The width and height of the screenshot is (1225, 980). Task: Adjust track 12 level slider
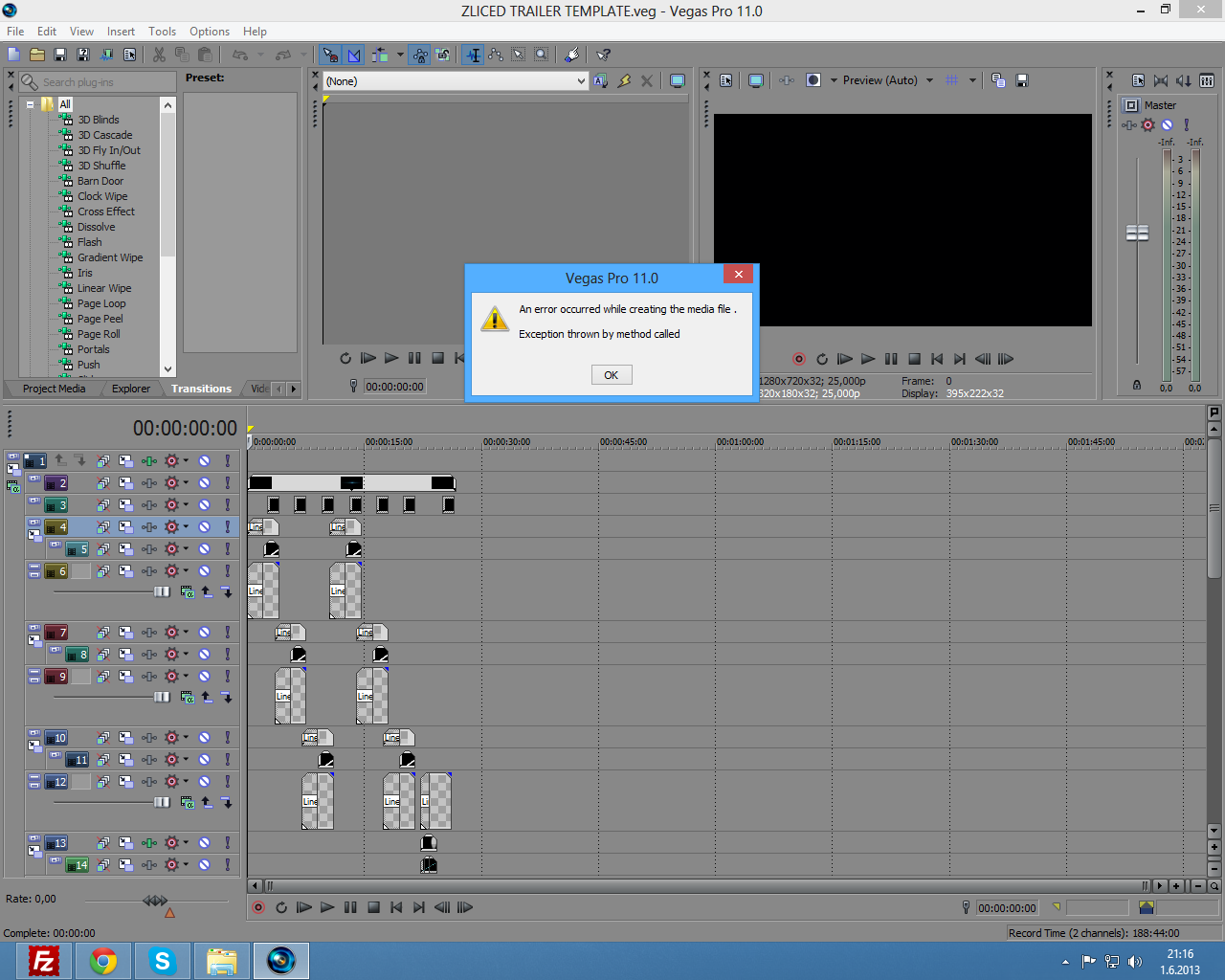(161, 803)
